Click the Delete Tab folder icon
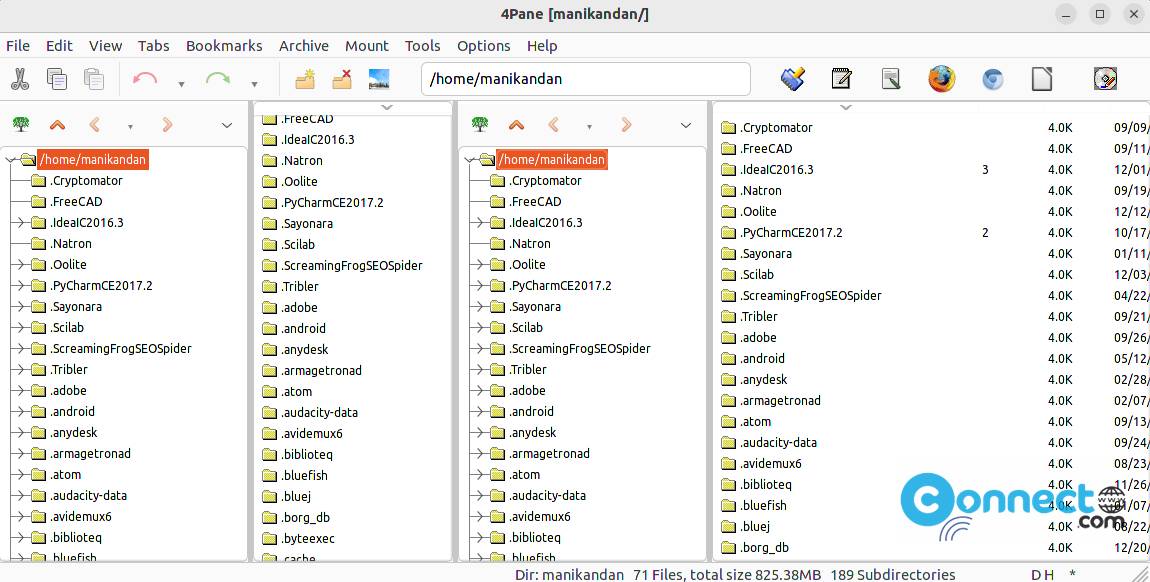Screen dimensions: 1150x582 342,78
